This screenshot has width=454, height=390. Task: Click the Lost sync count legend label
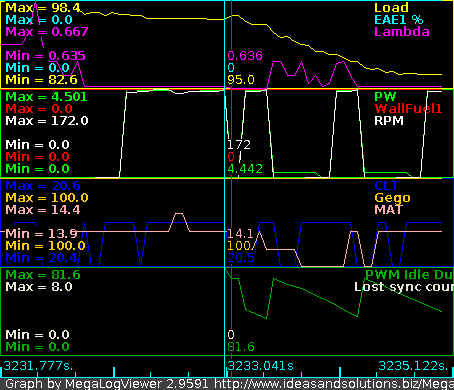(404, 287)
